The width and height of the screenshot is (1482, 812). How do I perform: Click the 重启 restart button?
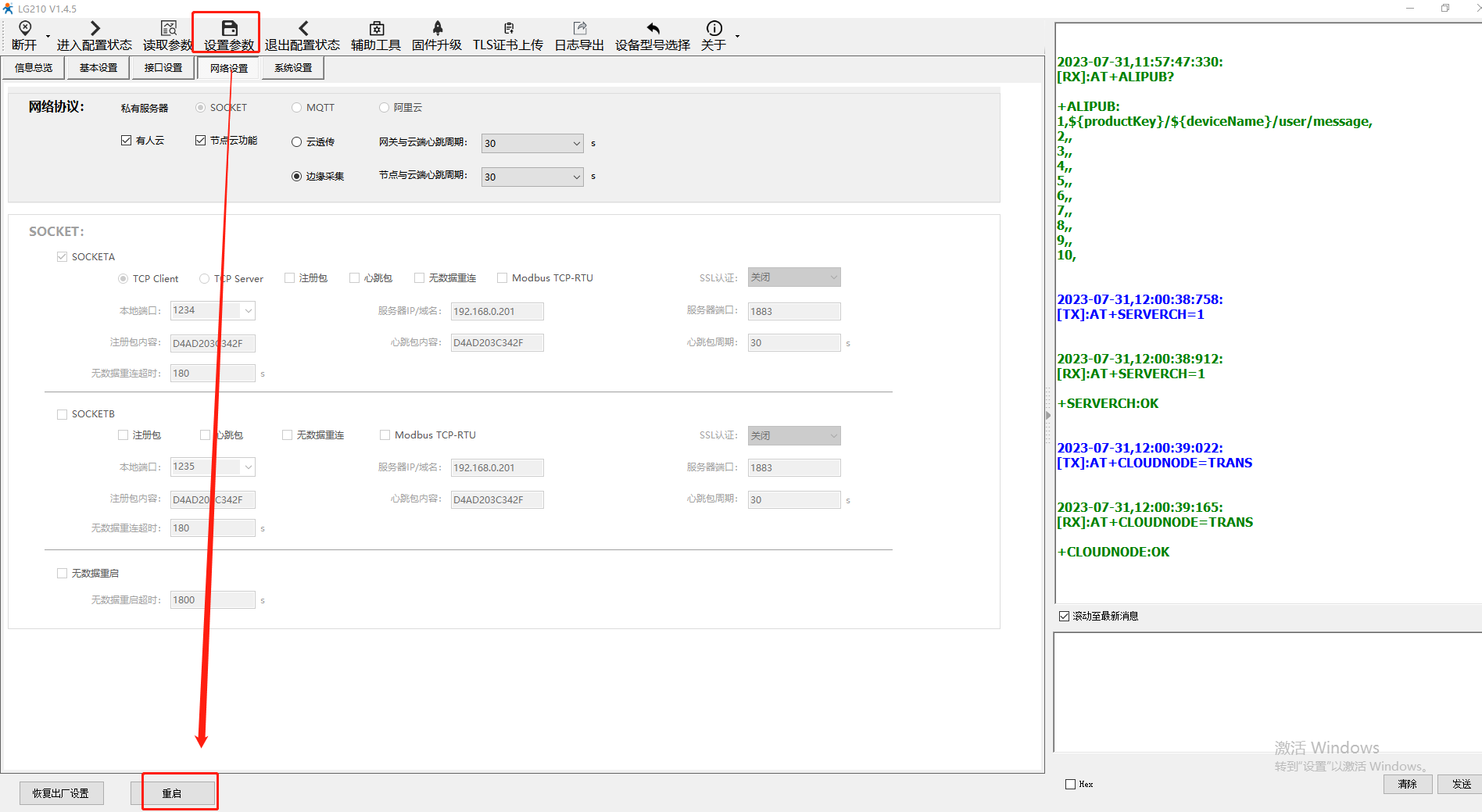pos(172,793)
